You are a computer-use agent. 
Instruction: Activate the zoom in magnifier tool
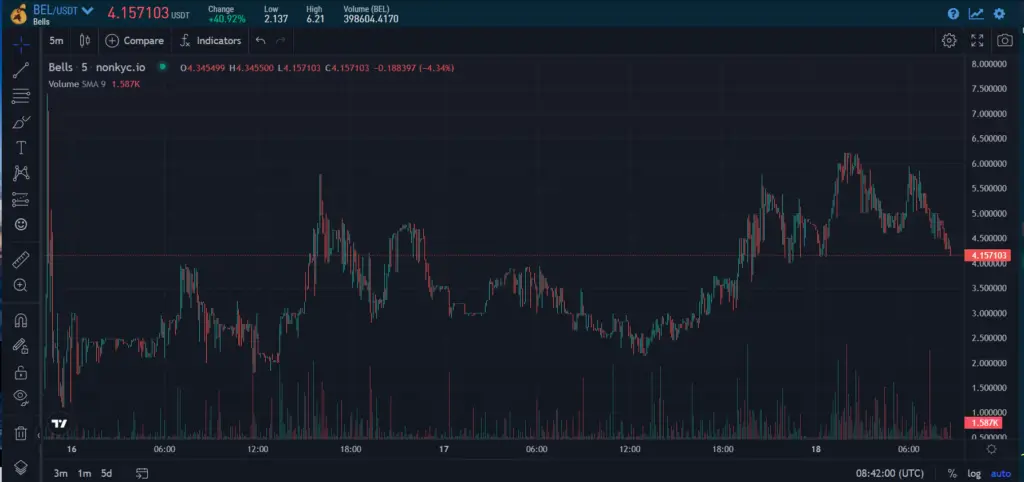pos(21,285)
